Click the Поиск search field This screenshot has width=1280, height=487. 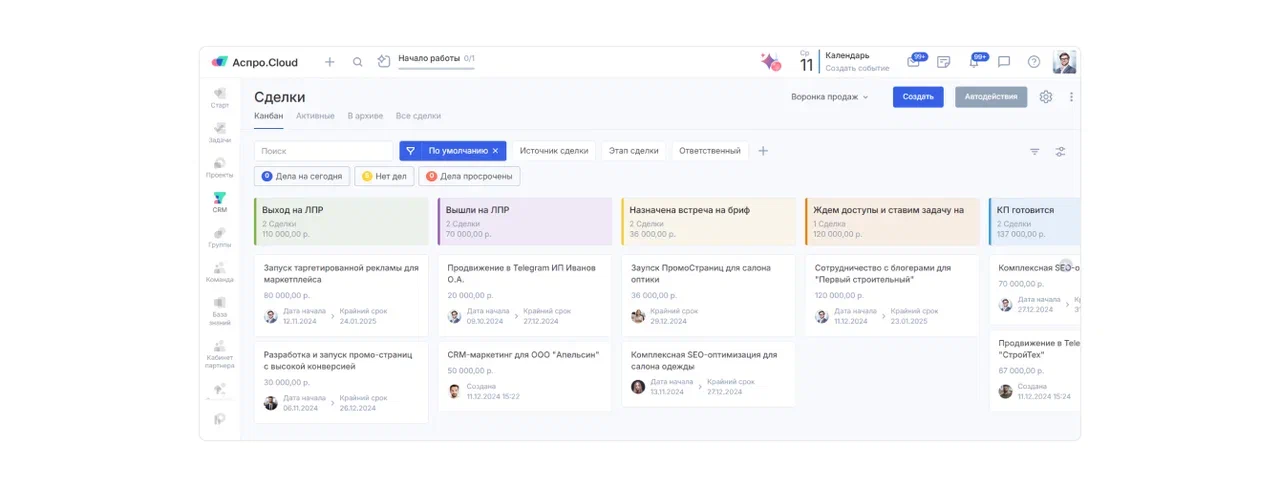[324, 151]
